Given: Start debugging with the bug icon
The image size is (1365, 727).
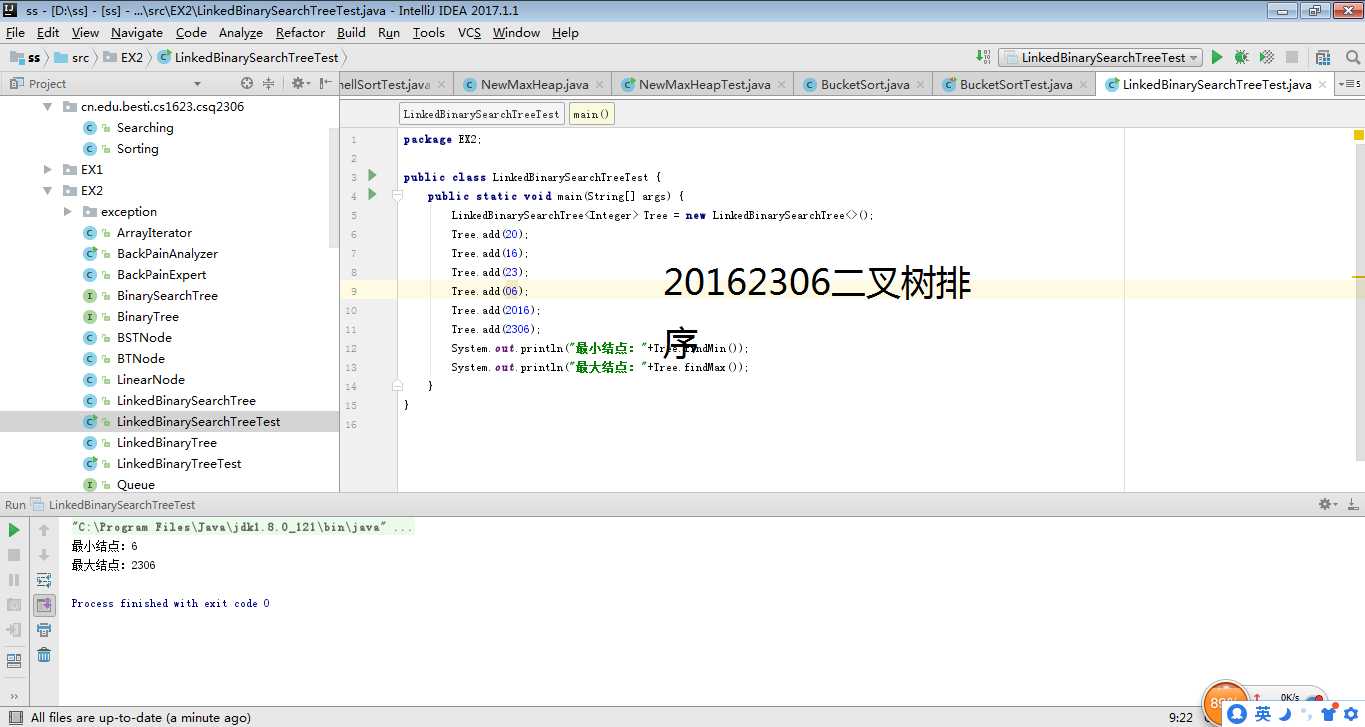Looking at the screenshot, I should pos(1241,57).
